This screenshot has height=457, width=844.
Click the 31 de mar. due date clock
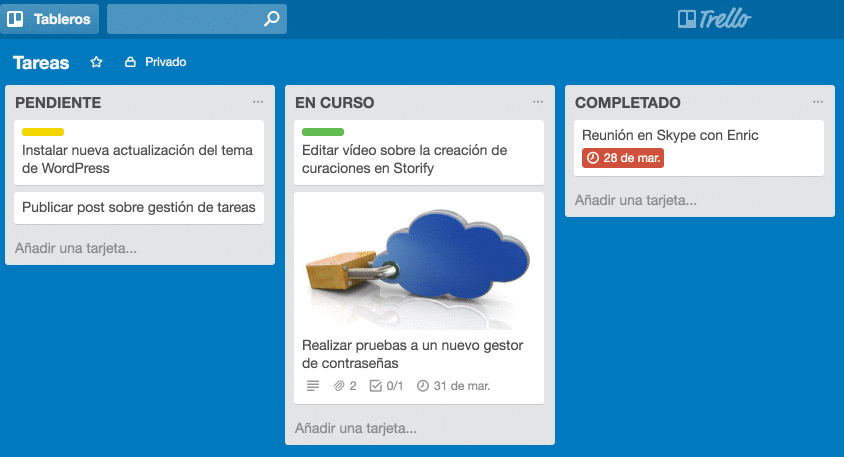[422, 385]
